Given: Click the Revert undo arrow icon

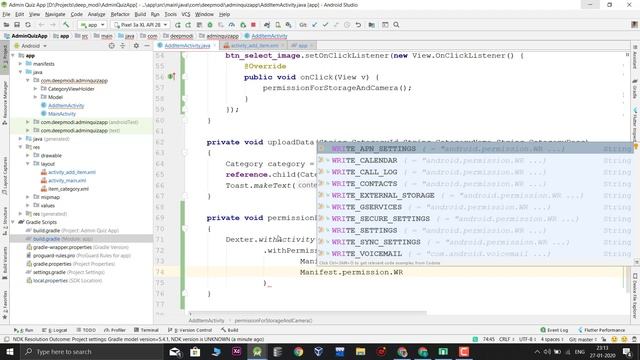Looking at the screenshot, I should coord(358,25).
